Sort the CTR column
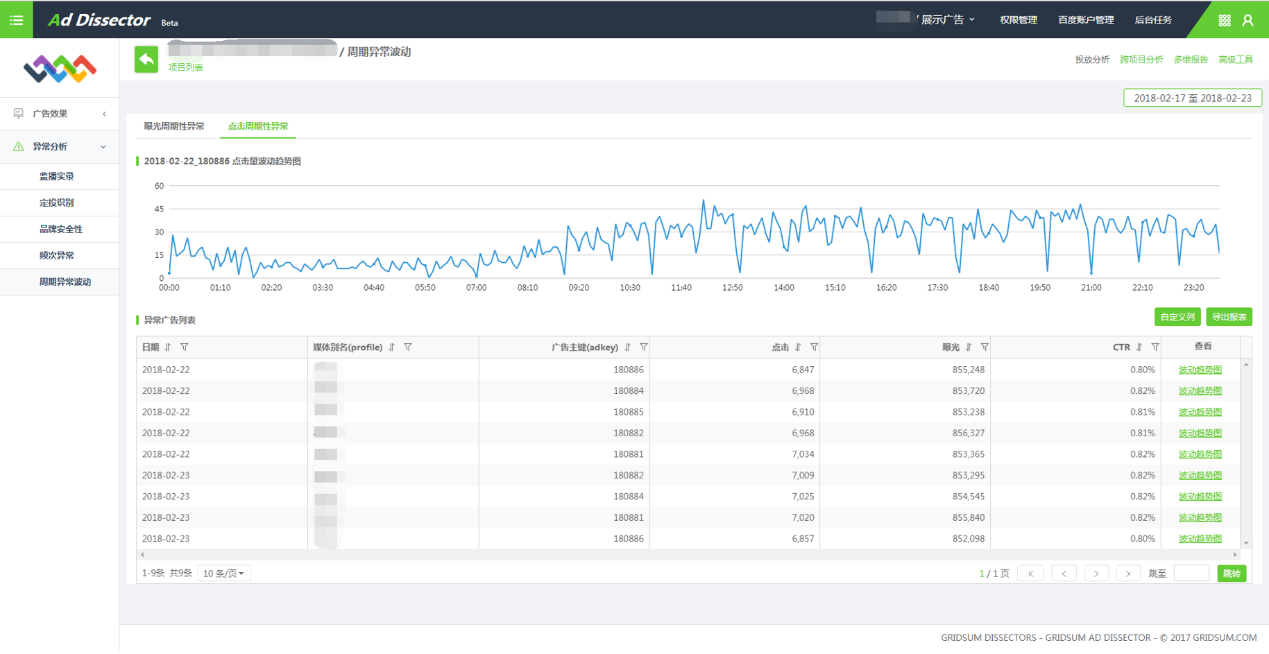Viewport: 1269px width, 654px height. tap(1139, 347)
